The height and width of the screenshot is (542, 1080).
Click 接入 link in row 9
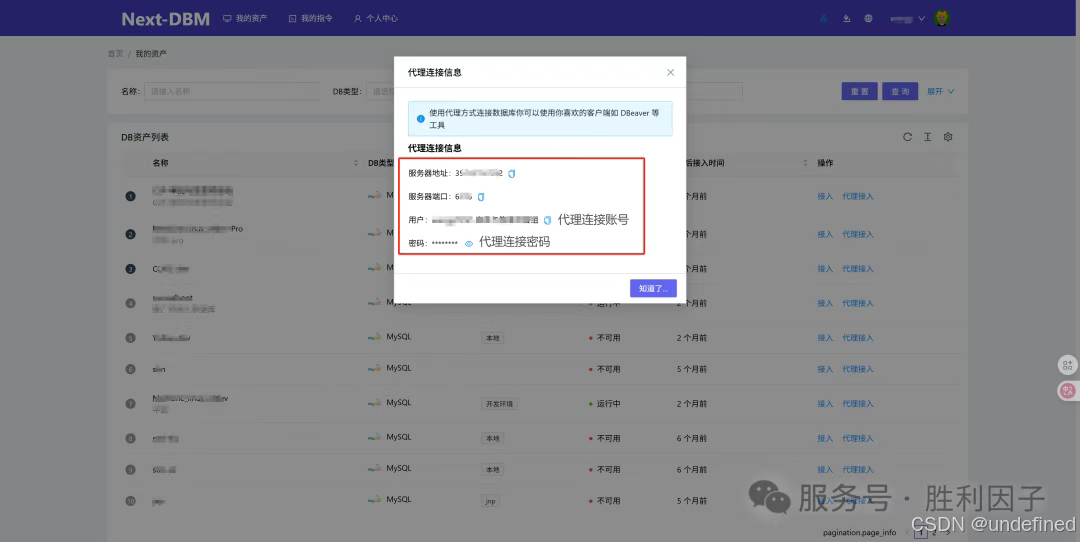(825, 470)
